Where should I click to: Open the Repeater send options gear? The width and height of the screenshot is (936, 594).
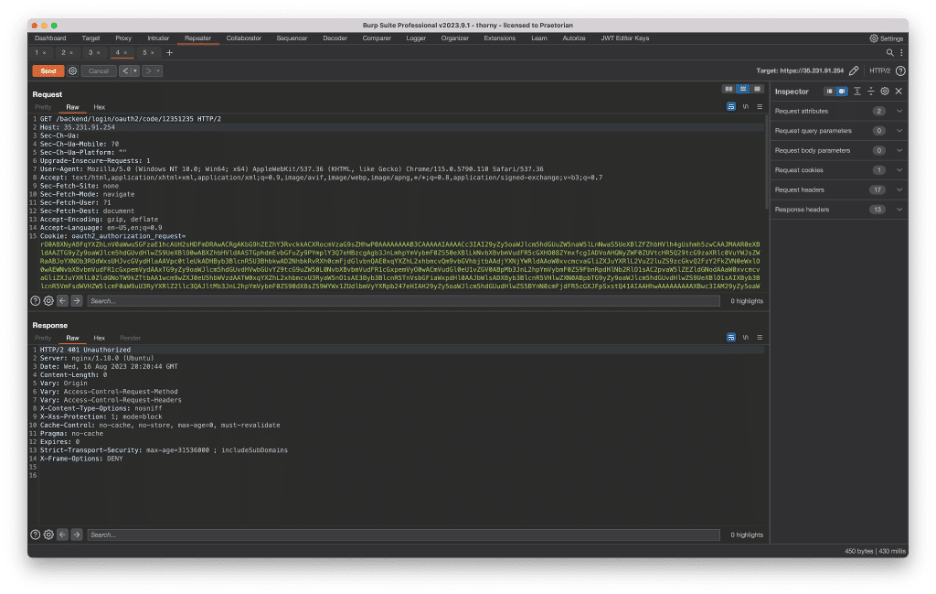tap(72, 71)
